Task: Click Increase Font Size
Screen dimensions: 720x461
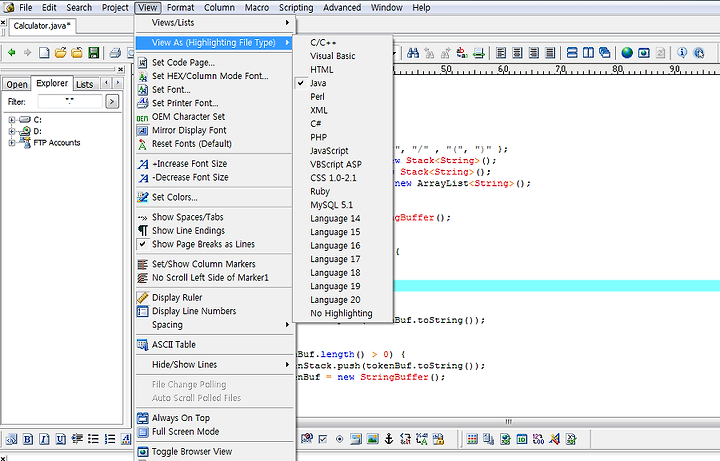Action: pos(214,163)
